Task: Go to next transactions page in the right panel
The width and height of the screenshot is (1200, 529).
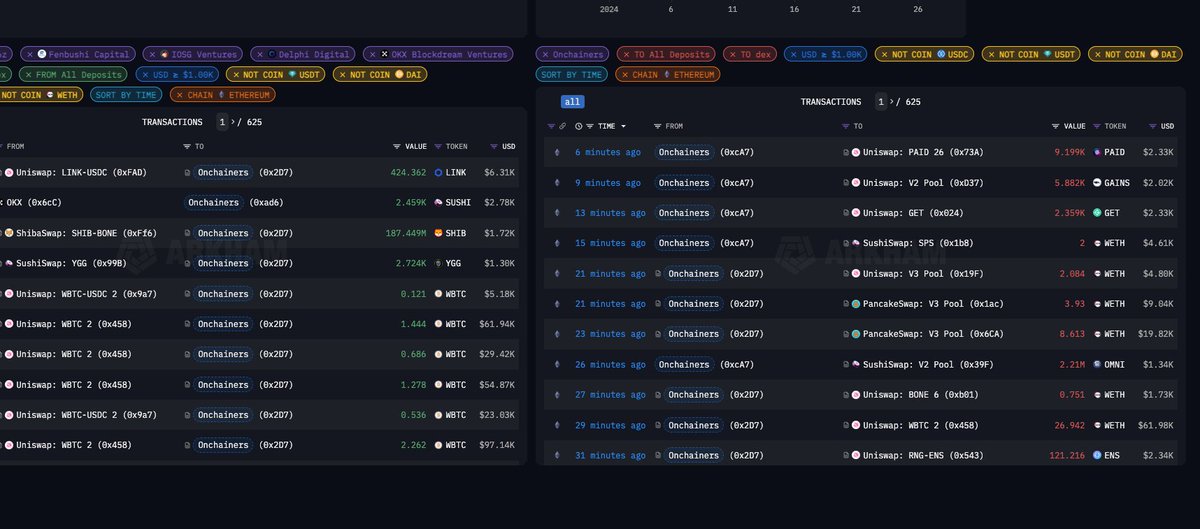Action: point(892,102)
